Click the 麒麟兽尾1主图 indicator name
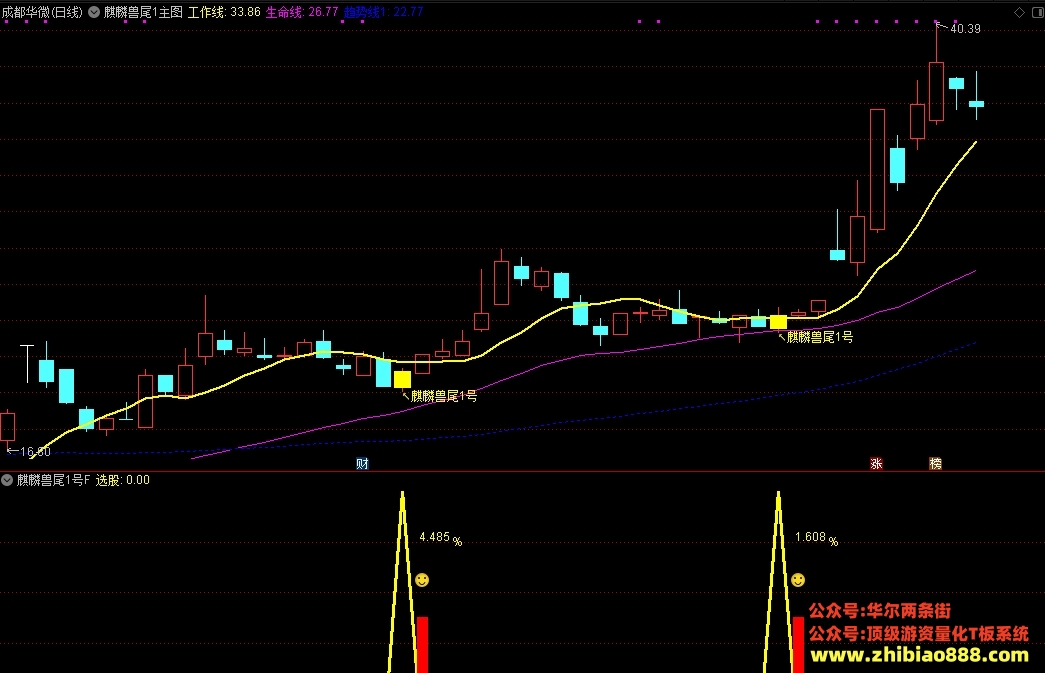1045x673 pixels. tap(143, 12)
